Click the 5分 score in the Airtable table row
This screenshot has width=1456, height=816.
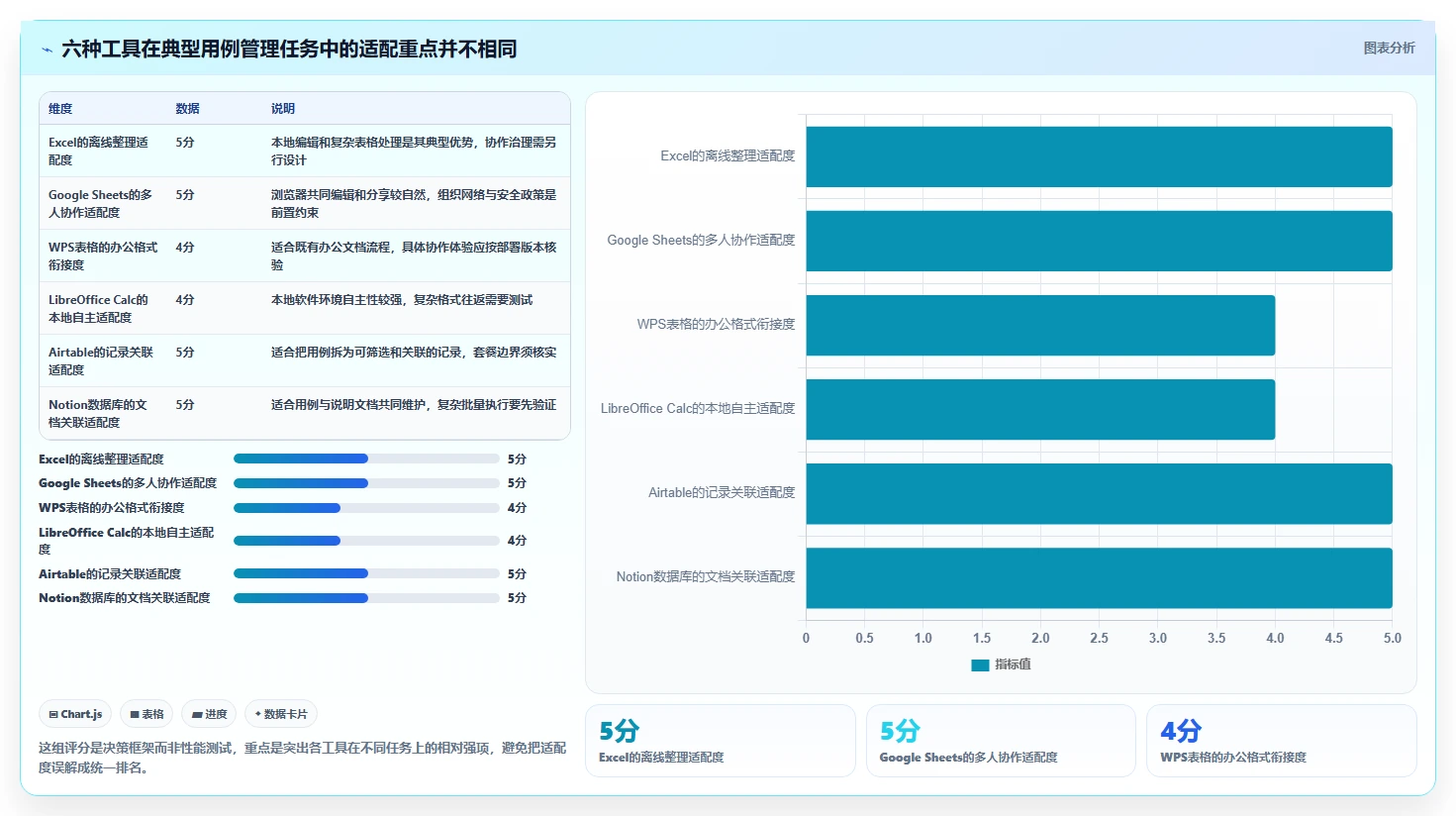click(185, 353)
